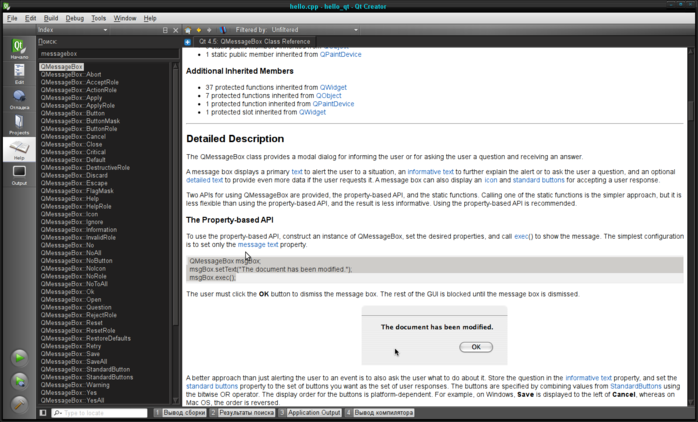Open the Tools menu
Image resolution: width=698 pixels, height=422 pixels.
(x=98, y=18)
